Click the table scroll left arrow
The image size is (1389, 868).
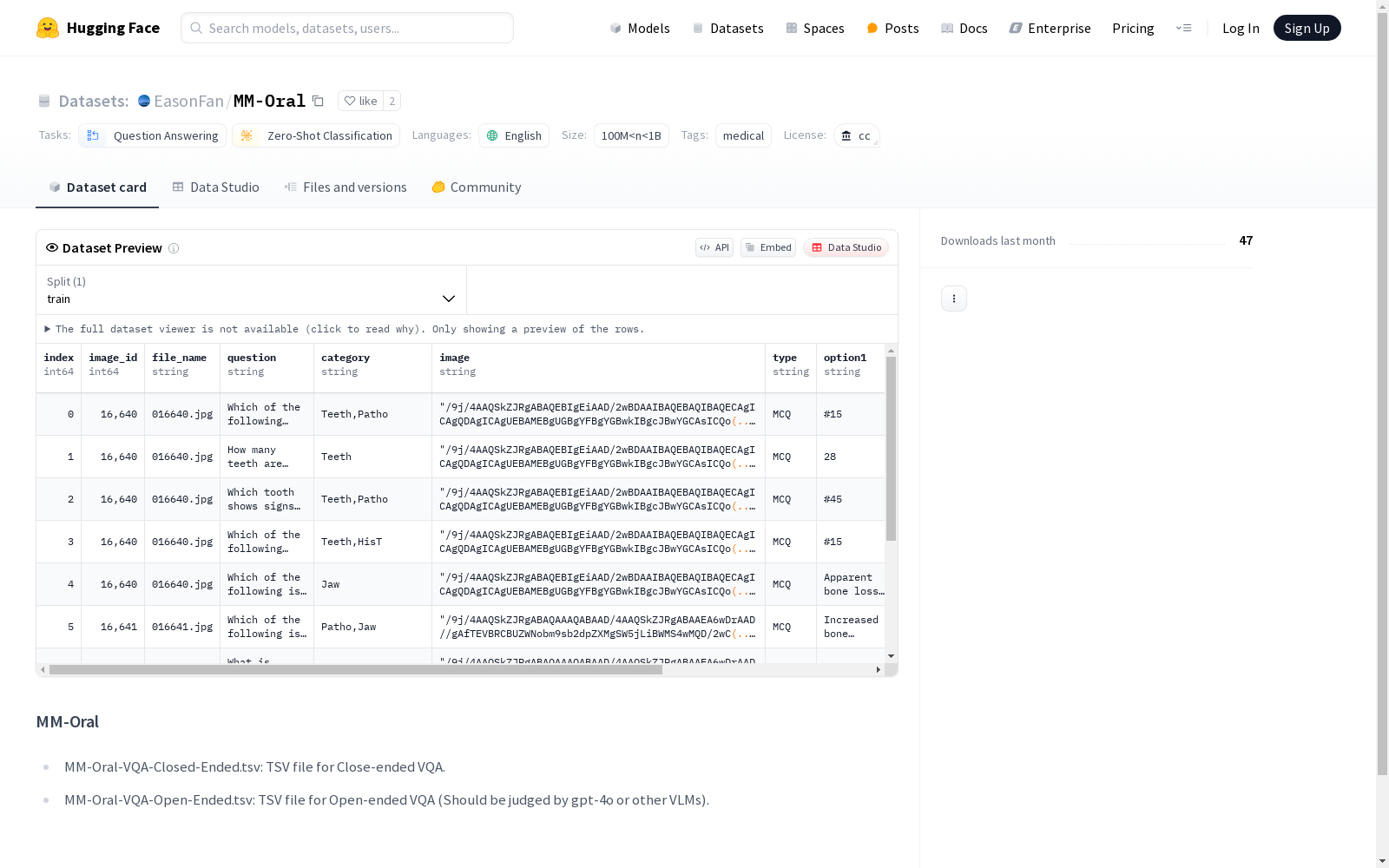point(43,670)
